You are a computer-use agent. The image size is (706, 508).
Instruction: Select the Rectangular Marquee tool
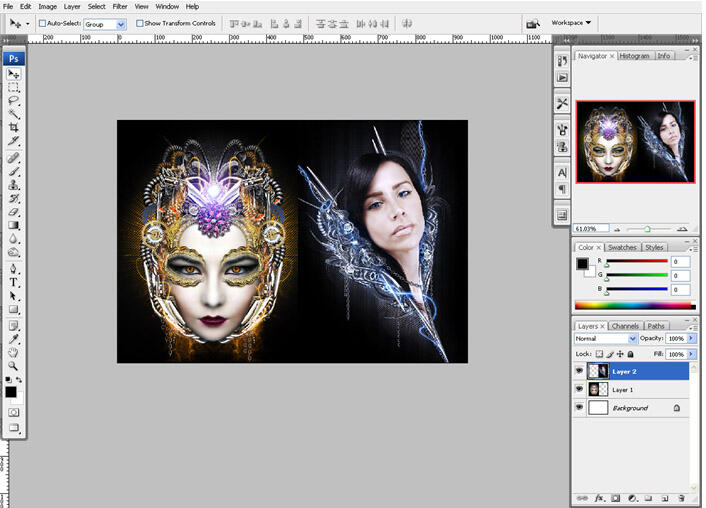pos(14,87)
